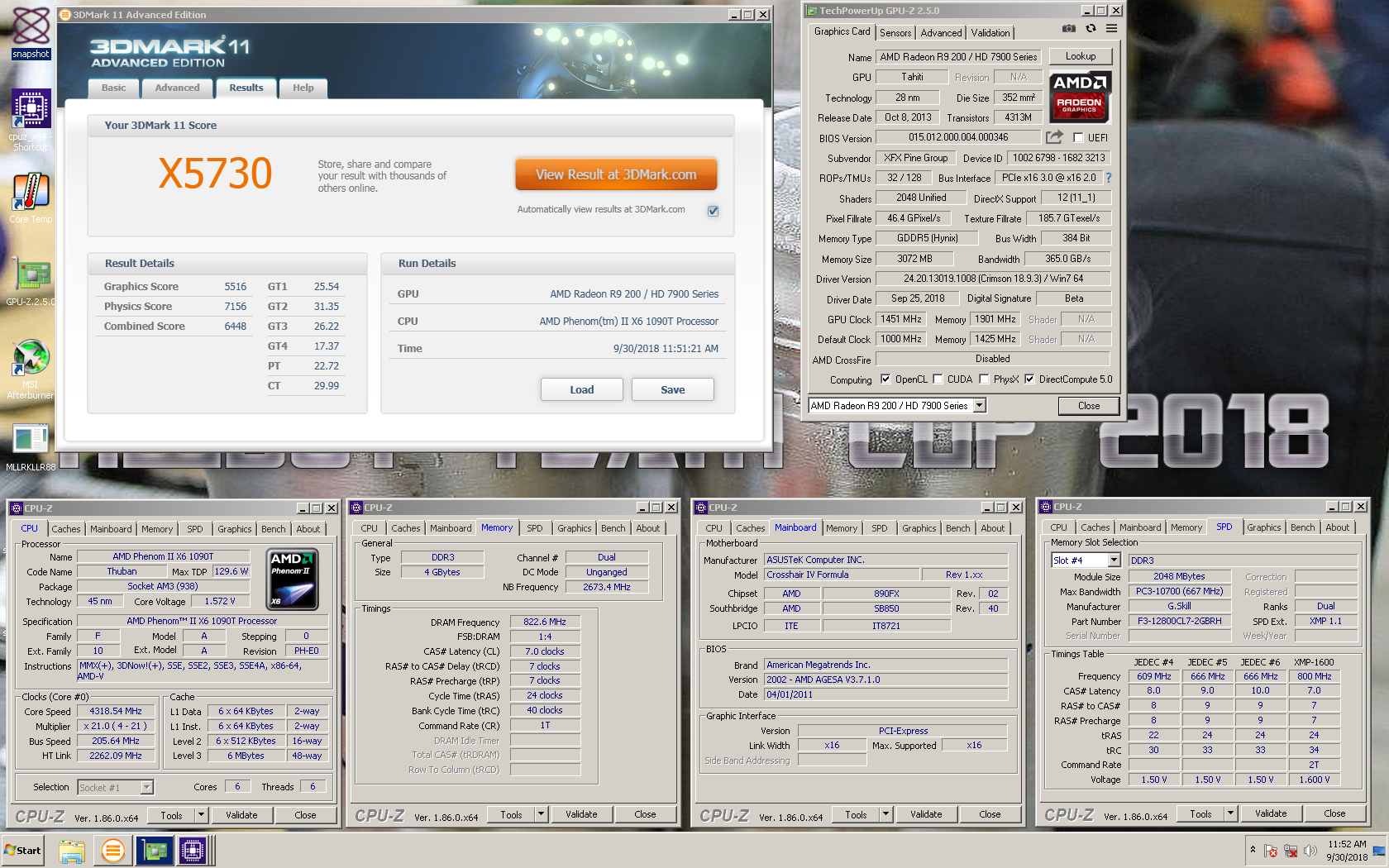Open GPU-Z hamburger menu icon
The width and height of the screenshot is (1389, 868).
tap(1112, 28)
